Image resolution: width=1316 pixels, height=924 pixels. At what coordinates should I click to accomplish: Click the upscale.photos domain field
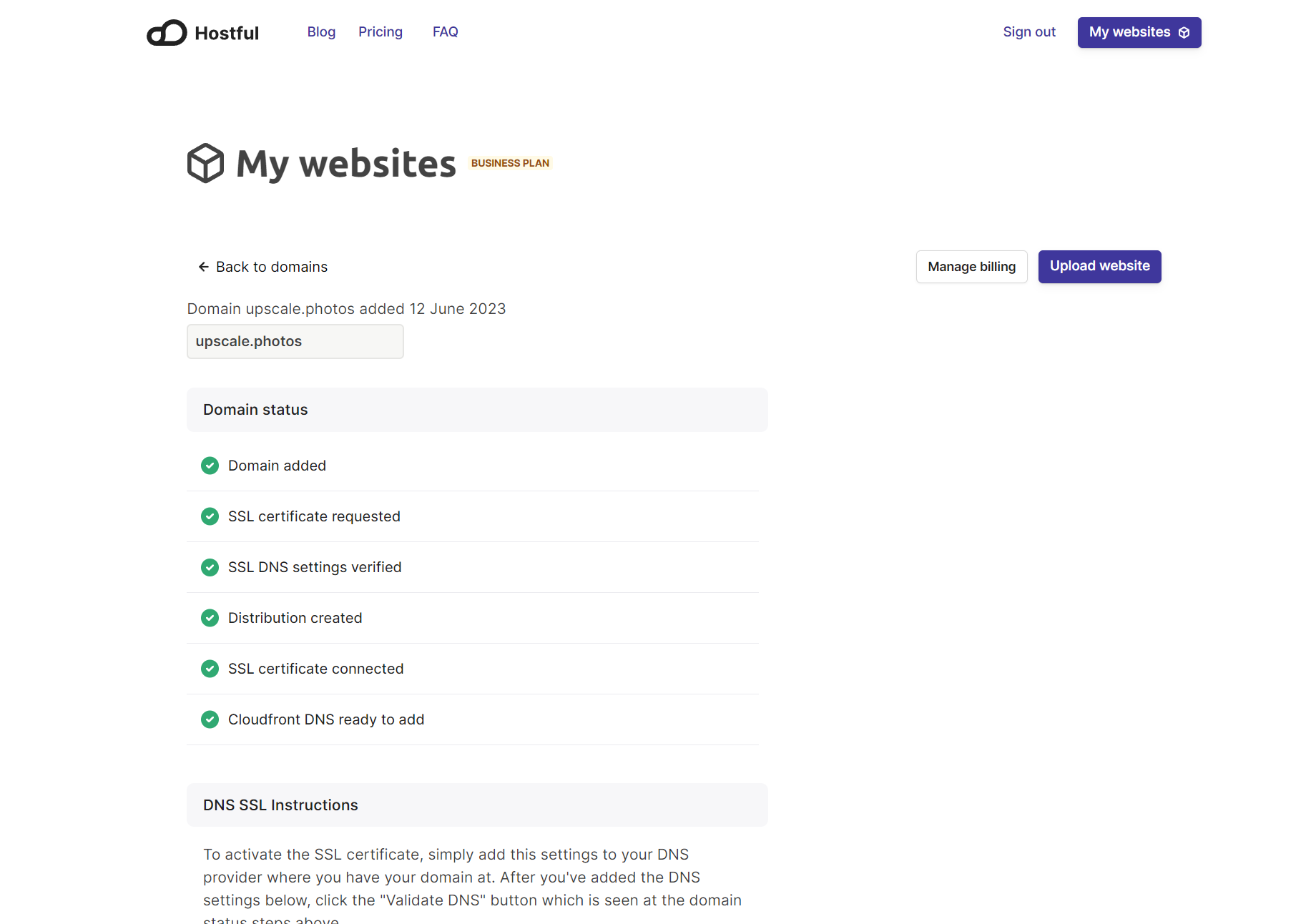coord(295,341)
